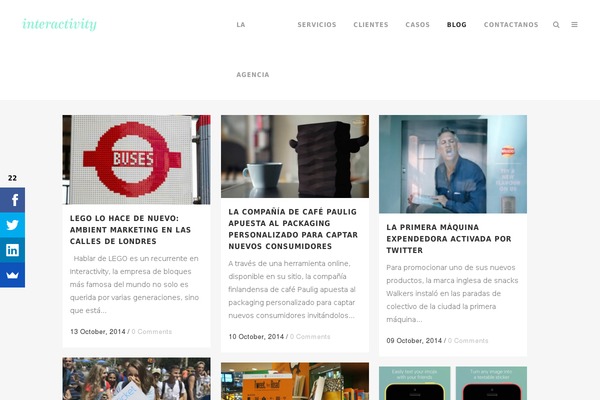The image size is (600, 400).
Task: Open 0 Comments under the Walkers post
Action: coord(468,340)
